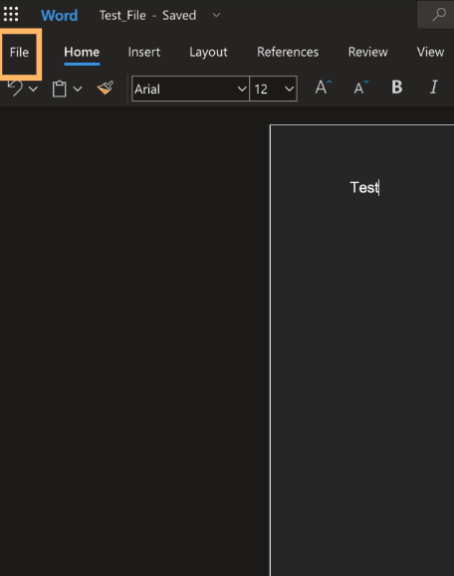Open the font name dropdown arrow

coord(242,89)
